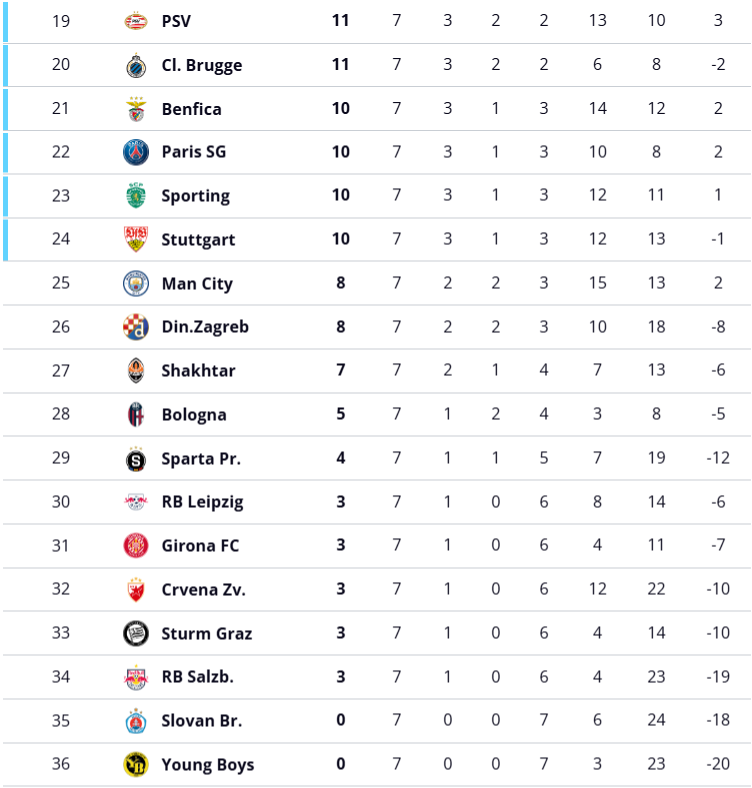Click the Club Brugge crest icon

[x=135, y=65]
